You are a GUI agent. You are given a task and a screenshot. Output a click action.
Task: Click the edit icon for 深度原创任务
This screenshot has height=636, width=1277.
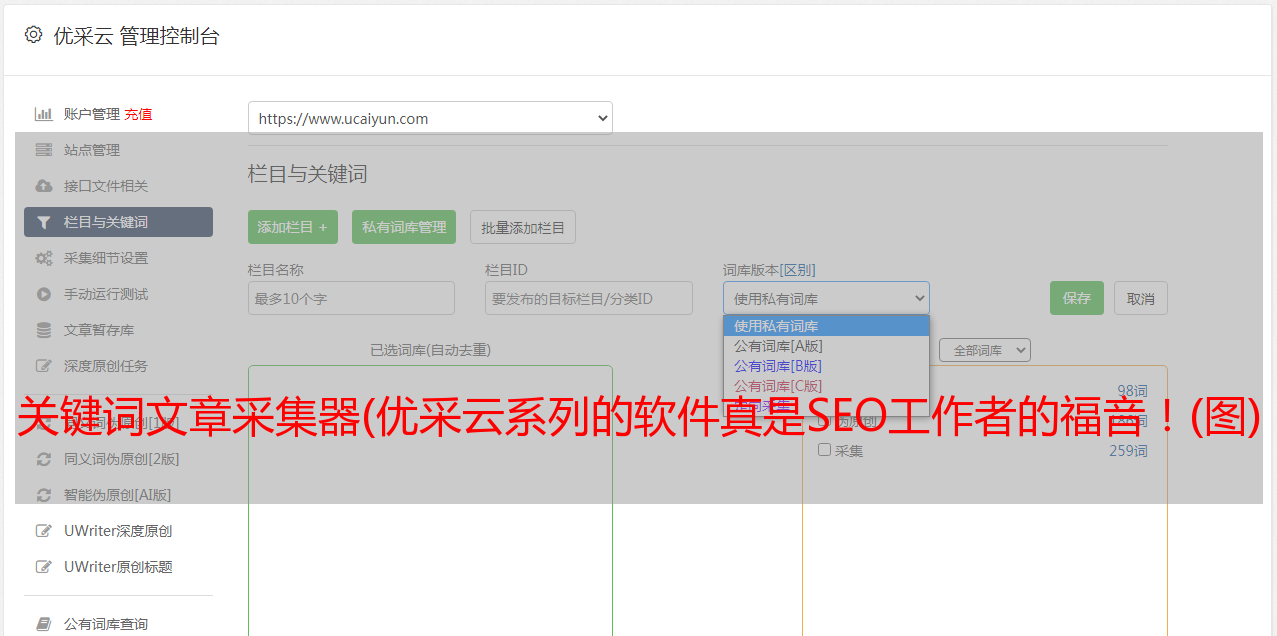[x=44, y=366]
